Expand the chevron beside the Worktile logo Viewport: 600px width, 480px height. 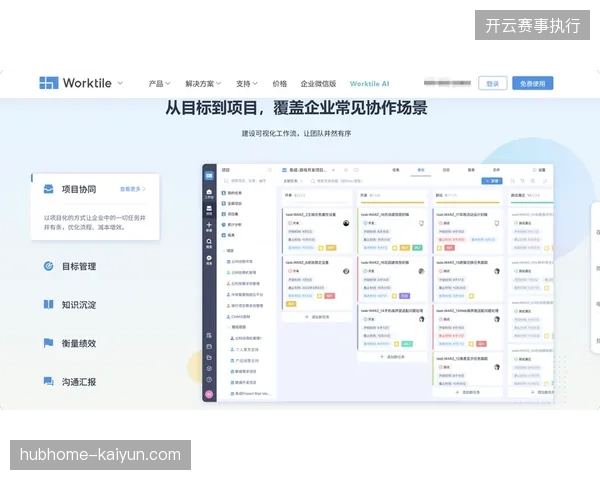120,83
